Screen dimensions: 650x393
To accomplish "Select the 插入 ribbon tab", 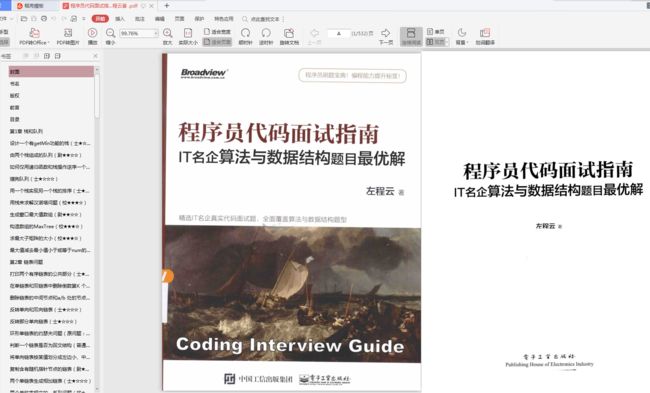I will tap(120, 19).
